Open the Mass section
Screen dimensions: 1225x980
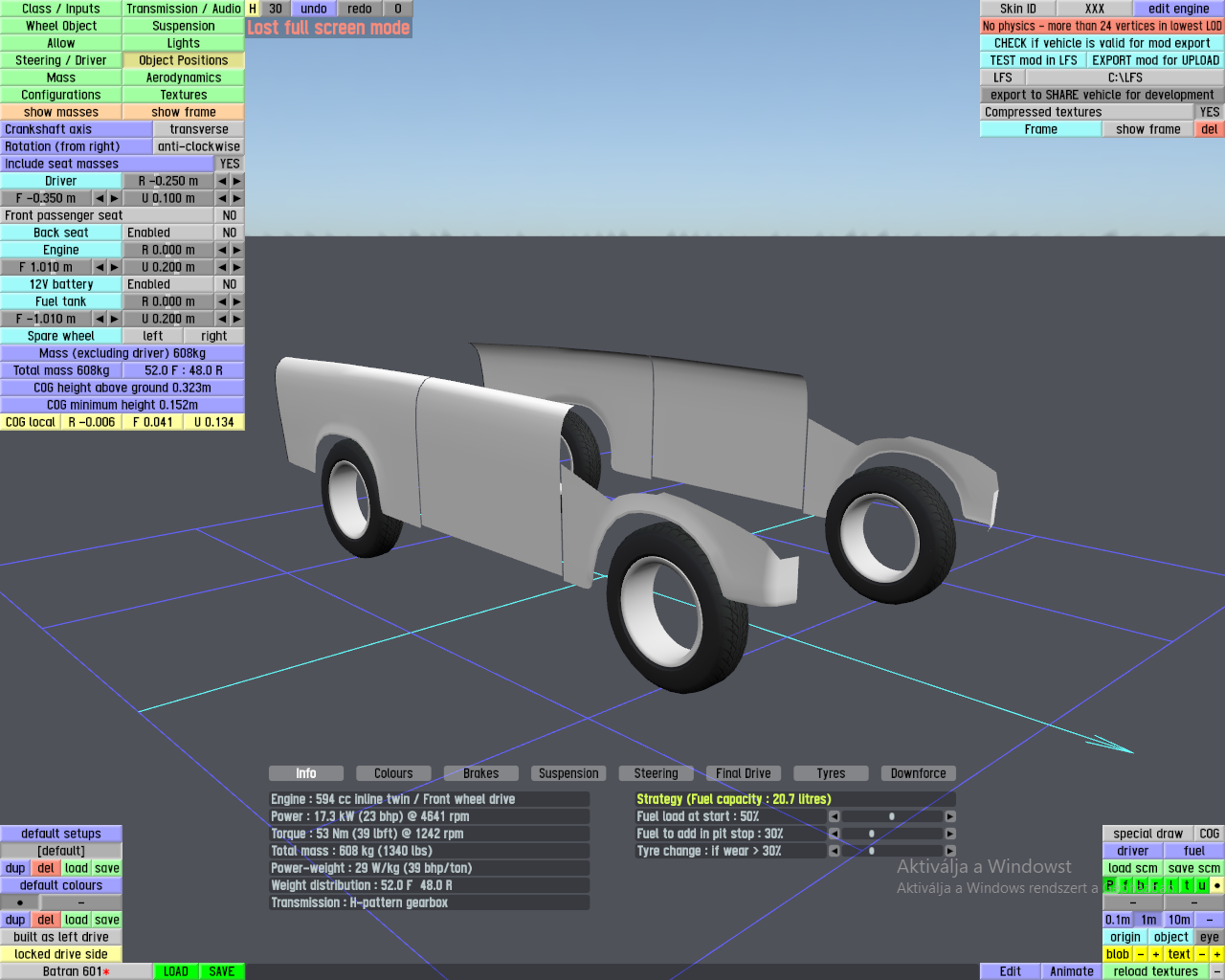(x=61, y=78)
